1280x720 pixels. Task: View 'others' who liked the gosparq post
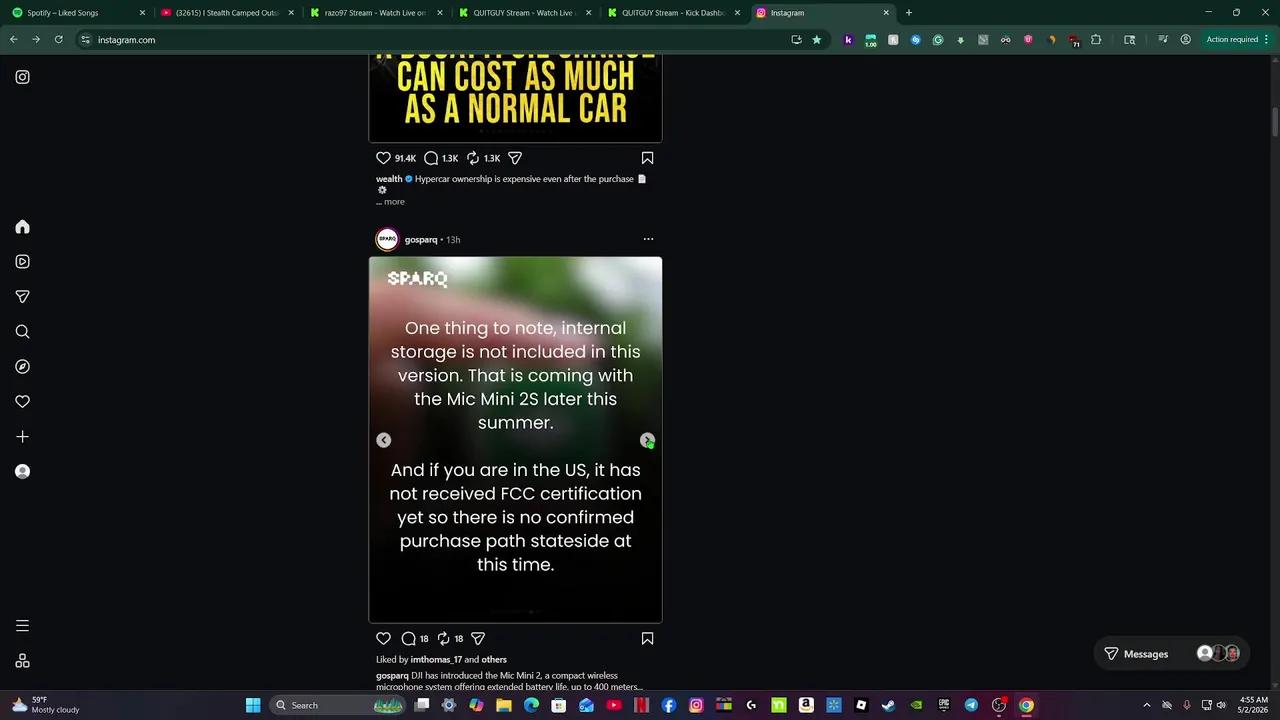tap(494, 660)
